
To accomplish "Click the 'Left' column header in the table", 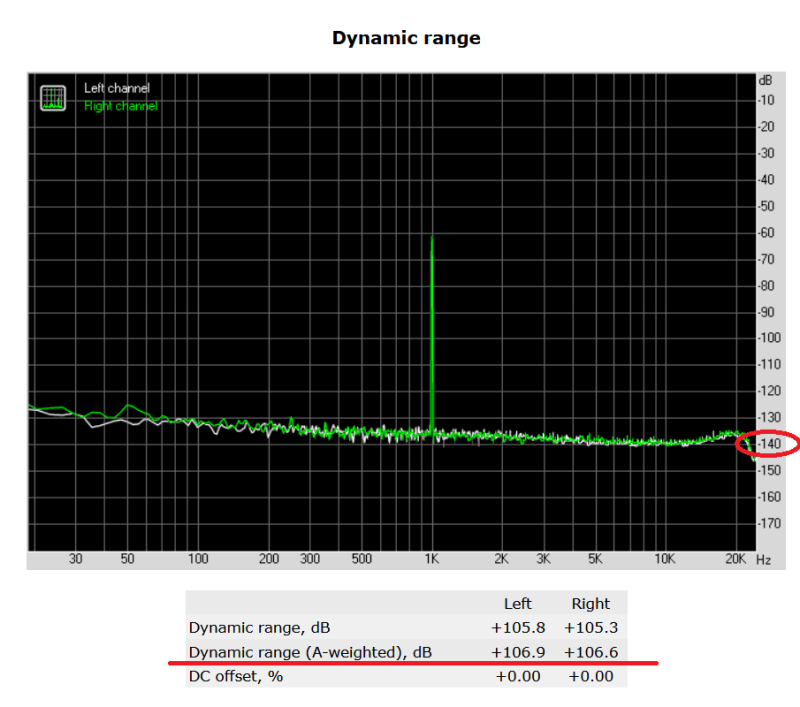I will pos(516,603).
